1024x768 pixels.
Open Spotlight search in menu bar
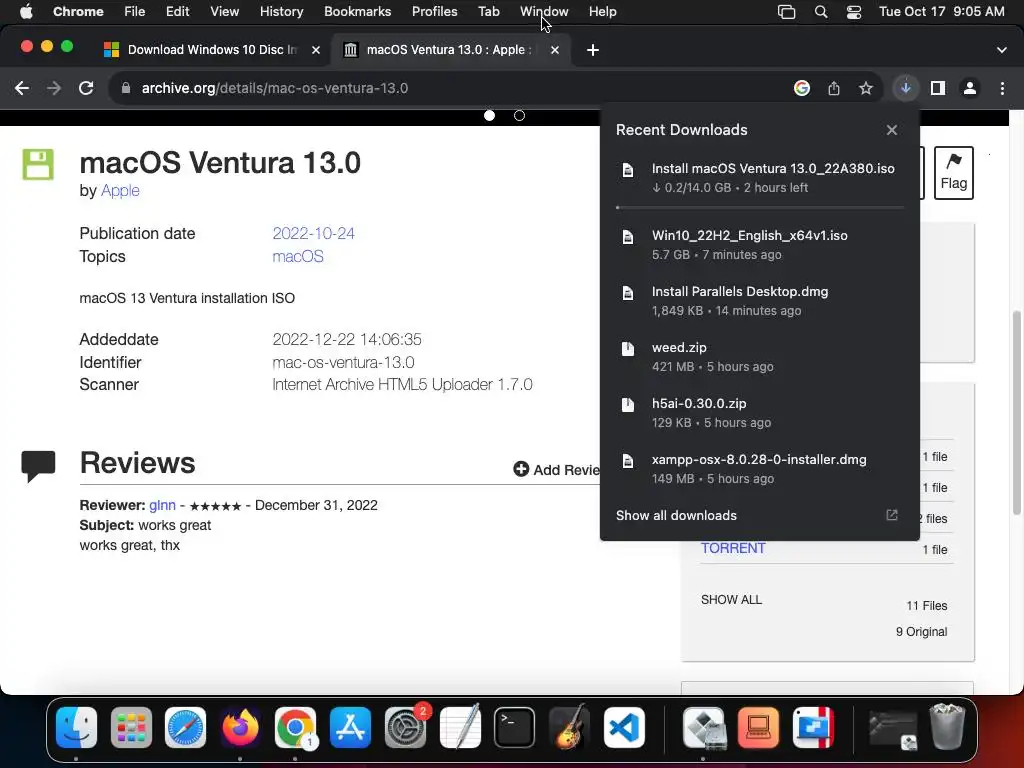[821, 12]
